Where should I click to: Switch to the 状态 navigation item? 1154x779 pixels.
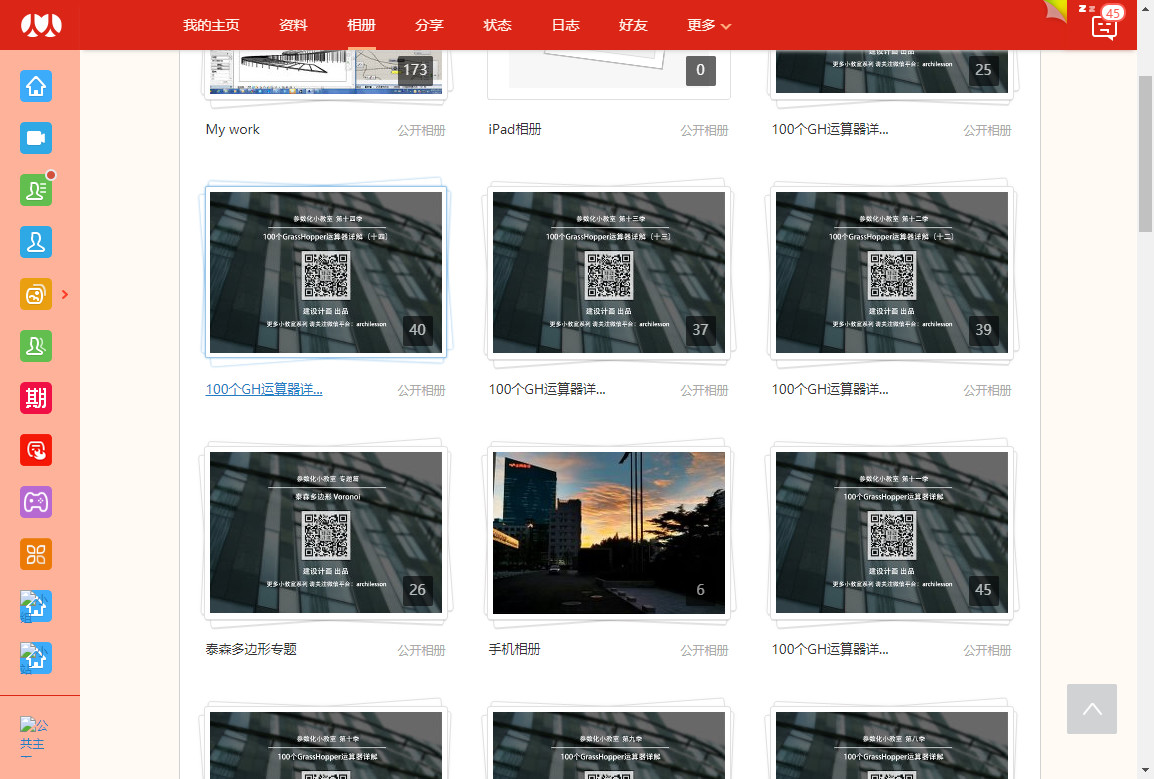(x=497, y=25)
